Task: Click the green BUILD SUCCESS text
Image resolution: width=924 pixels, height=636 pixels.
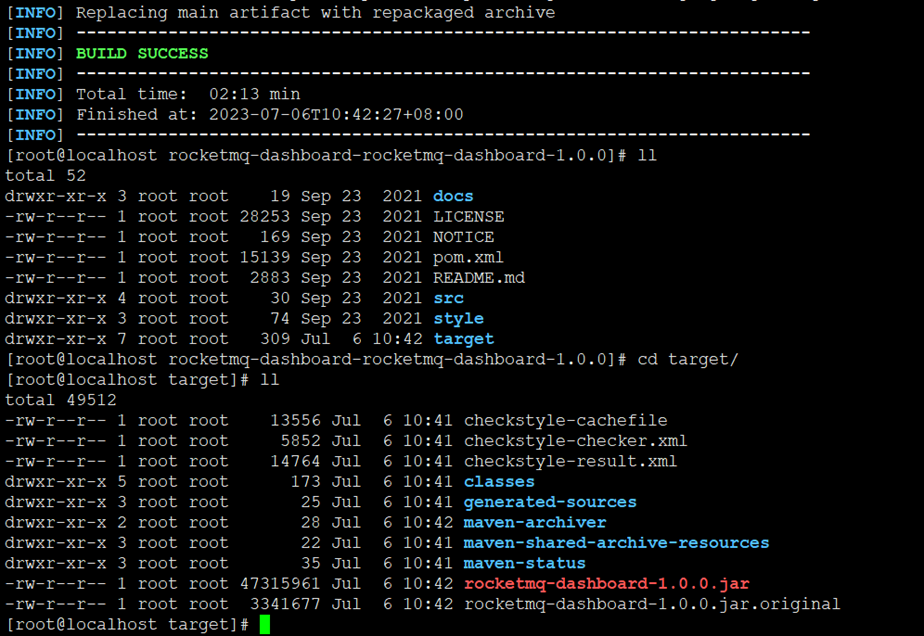Action: coord(142,54)
